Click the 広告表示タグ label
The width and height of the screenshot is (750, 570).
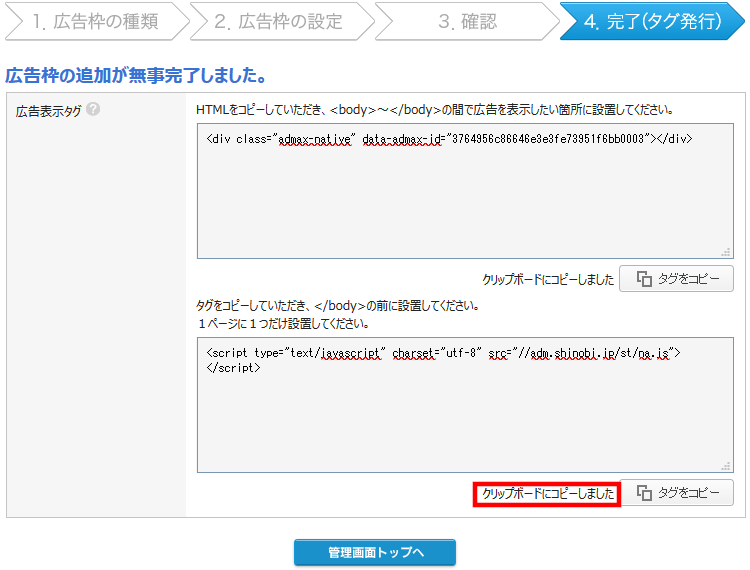click(48, 111)
